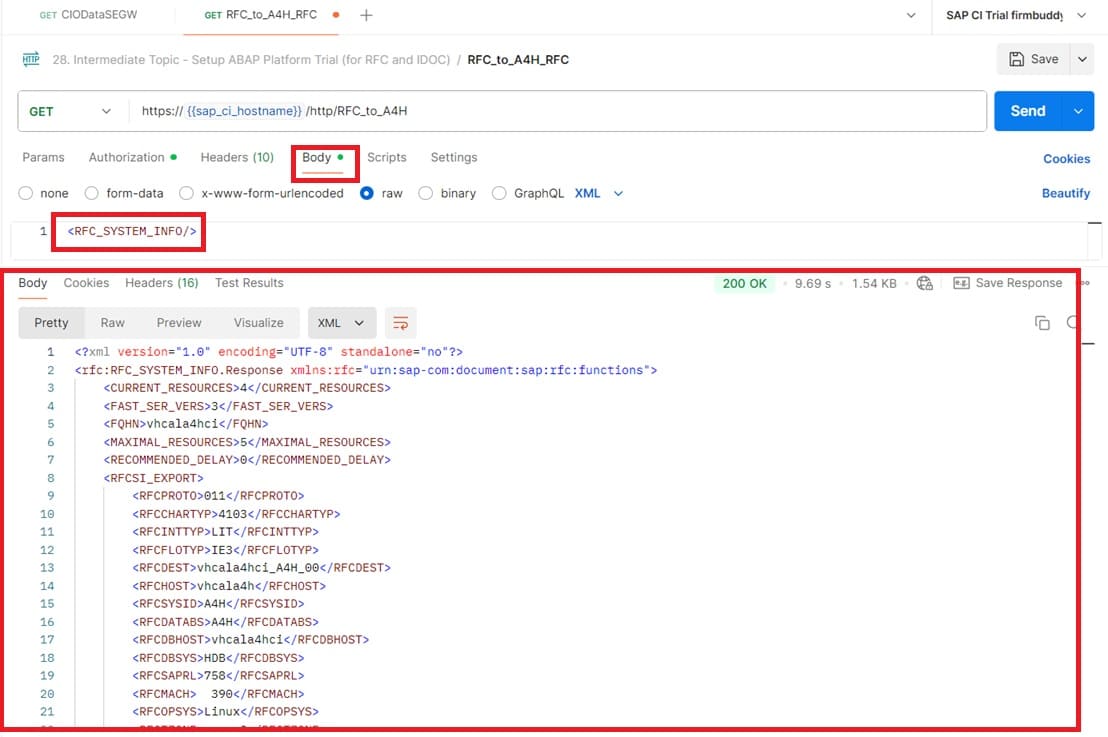Image resolution: width=1108 pixels, height=737 pixels.
Task: Open the Send button arrow dropdown
Action: coord(1077,111)
